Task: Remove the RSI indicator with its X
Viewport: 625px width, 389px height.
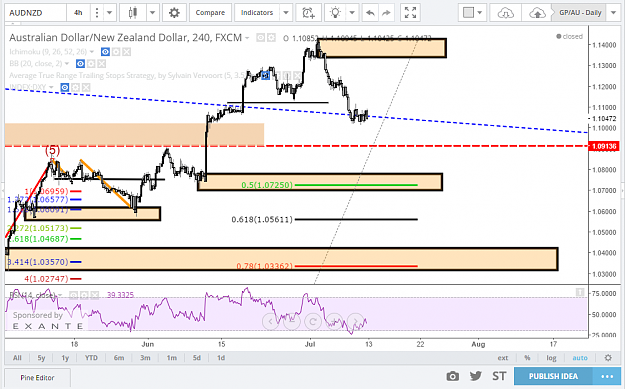Action: [94, 295]
